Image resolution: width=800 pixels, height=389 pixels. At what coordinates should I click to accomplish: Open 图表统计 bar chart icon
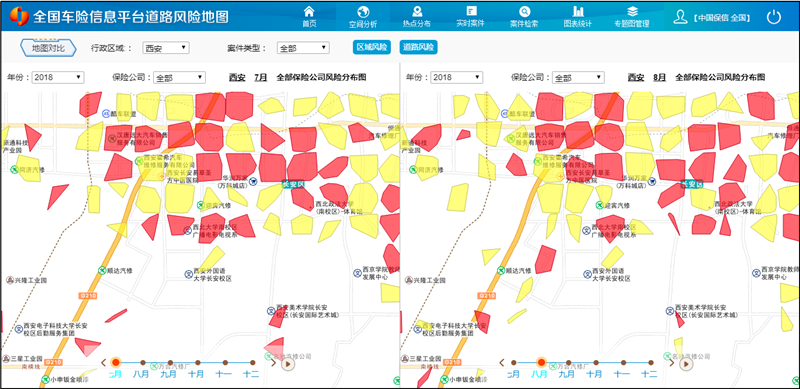pyautogui.click(x=578, y=11)
